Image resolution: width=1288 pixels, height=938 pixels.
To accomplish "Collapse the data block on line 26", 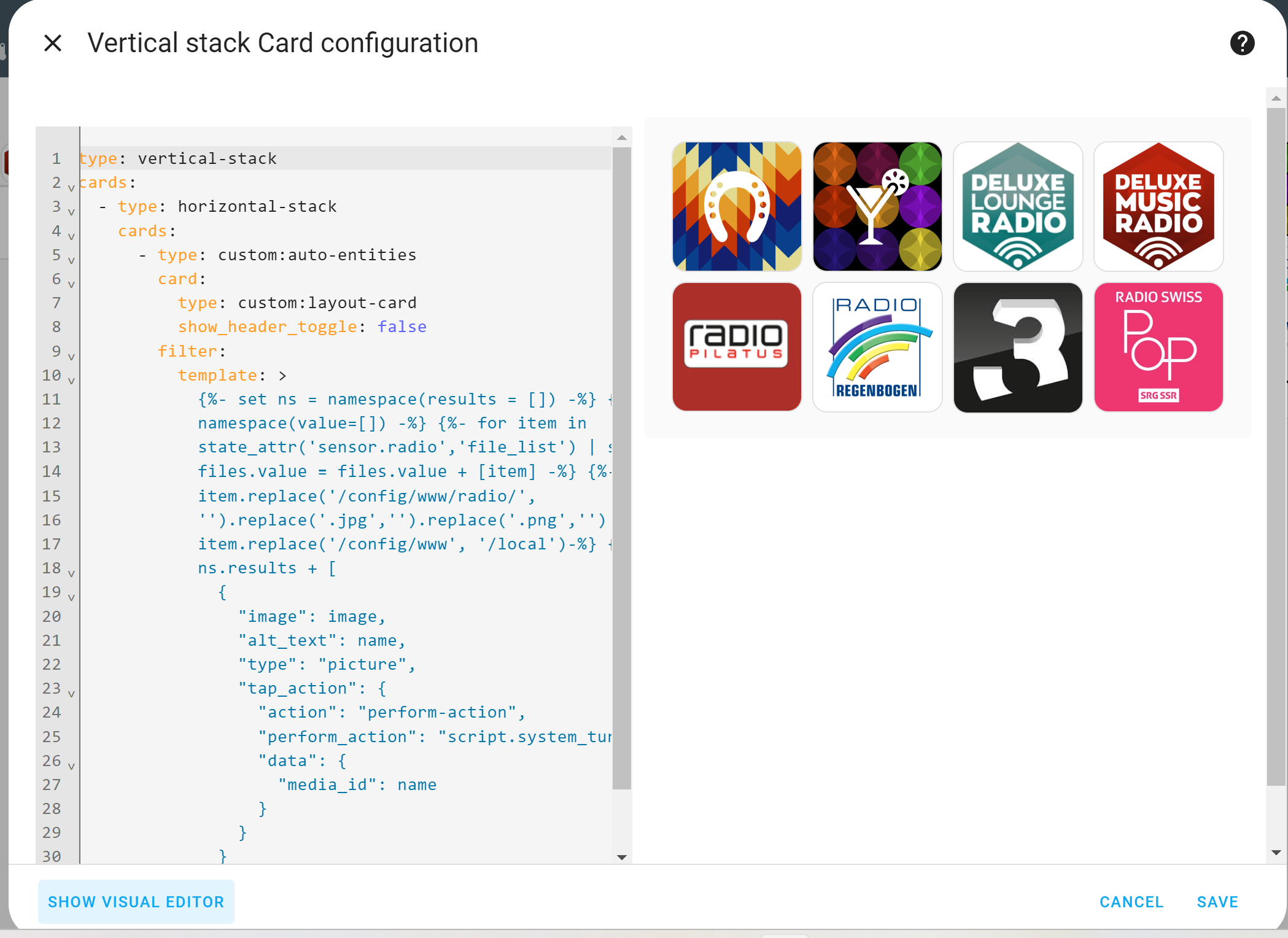I will point(71,766).
